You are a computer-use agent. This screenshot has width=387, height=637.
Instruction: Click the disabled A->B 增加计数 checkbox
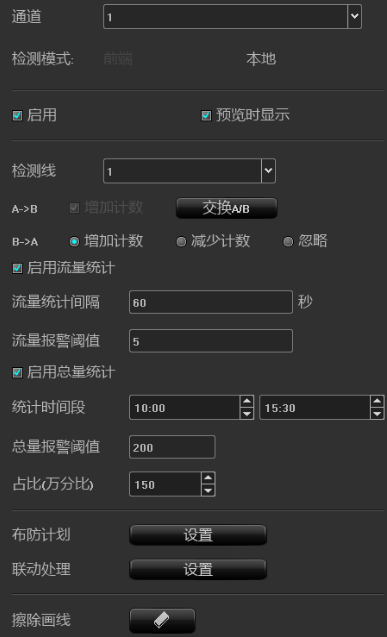coord(74,208)
